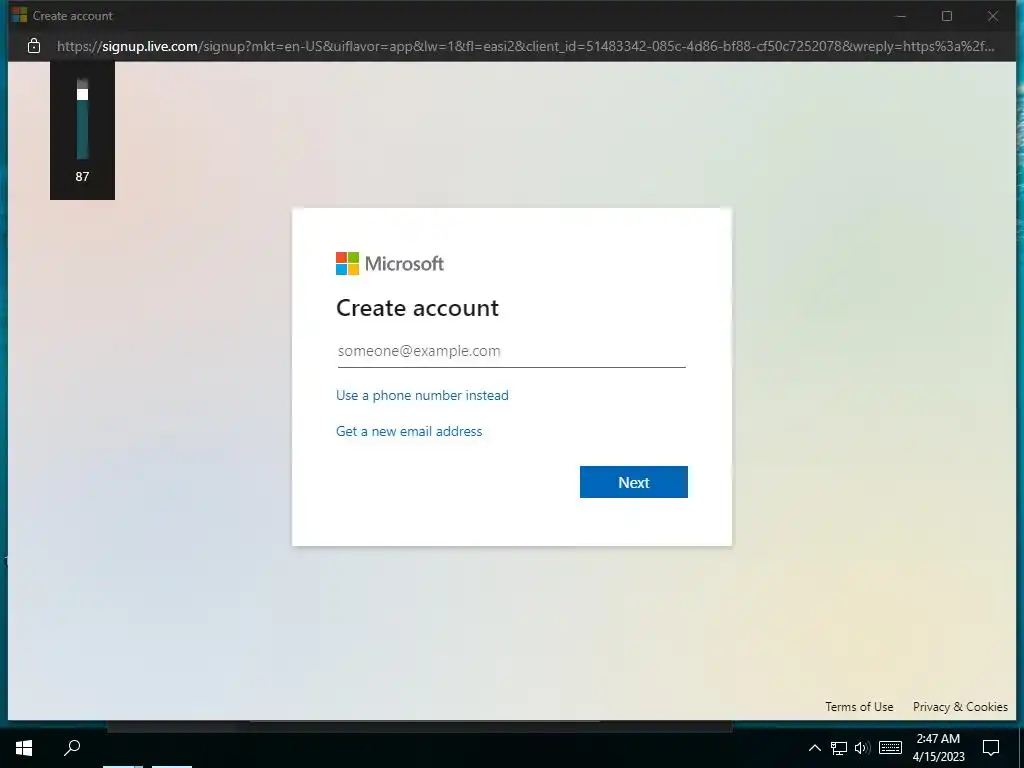Screen dimensions: 1024x768
Task: Minimize the Create account window
Action: 901,16
